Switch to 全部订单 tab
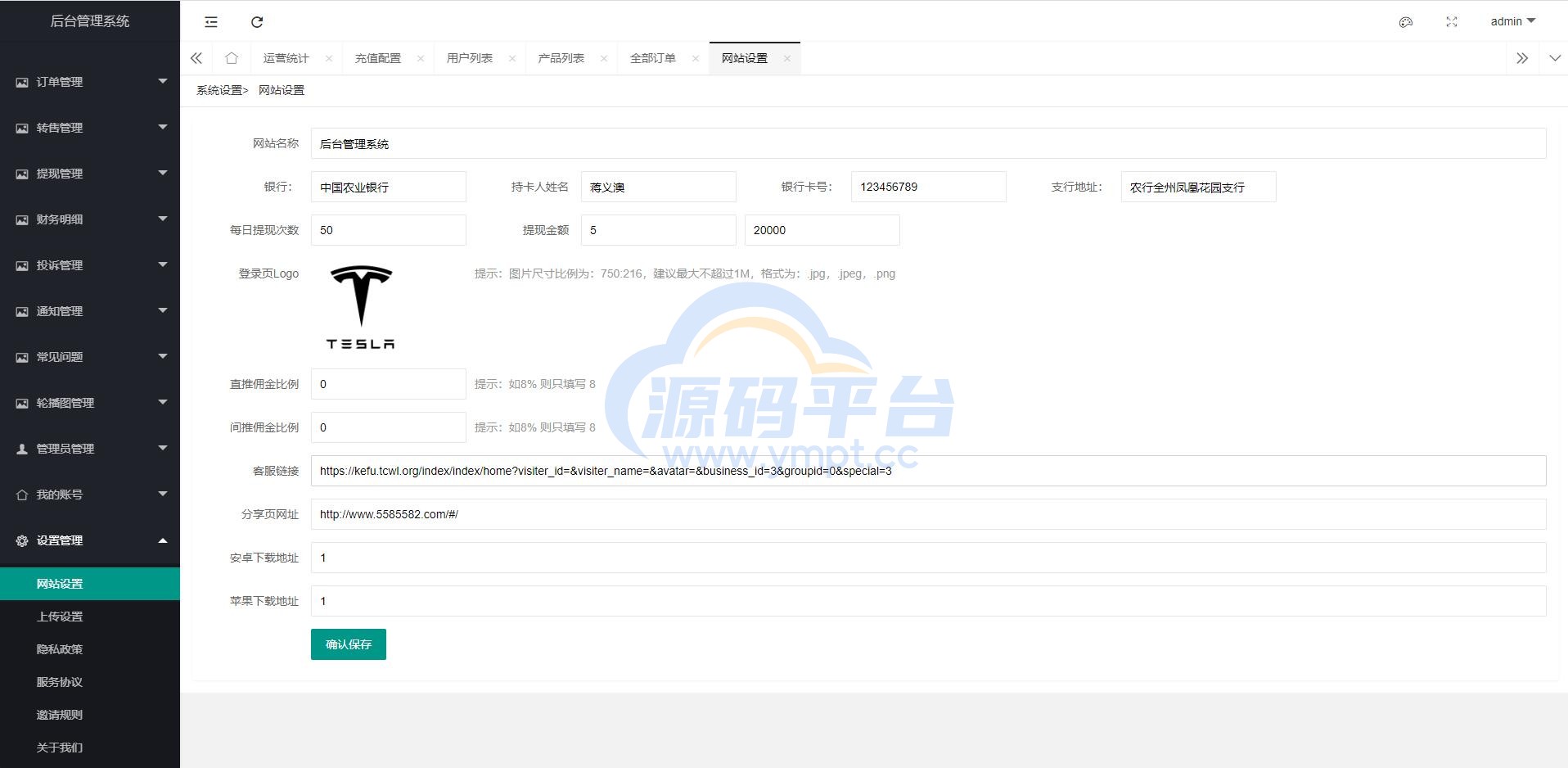The width and height of the screenshot is (1568, 768). pyautogui.click(x=652, y=58)
